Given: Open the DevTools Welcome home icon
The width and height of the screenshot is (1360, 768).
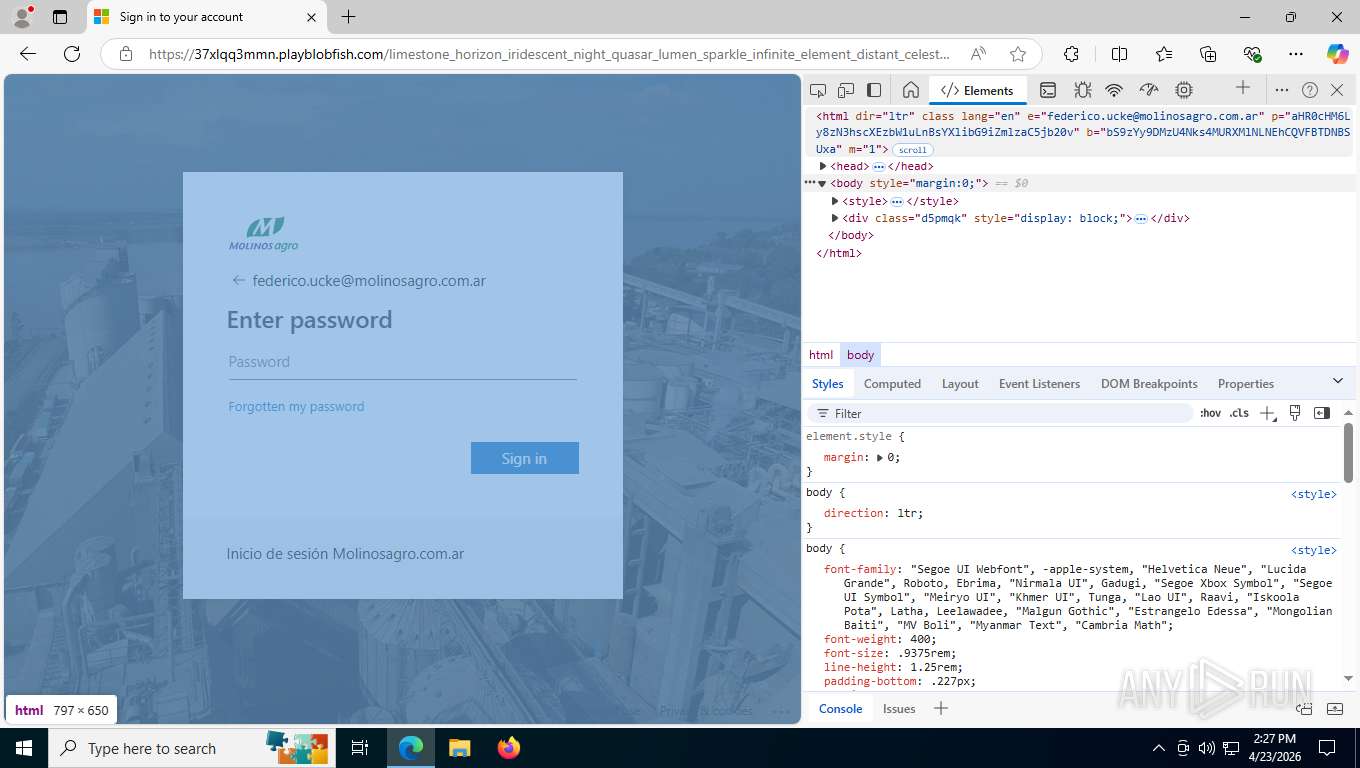Looking at the screenshot, I should (x=910, y=90).
